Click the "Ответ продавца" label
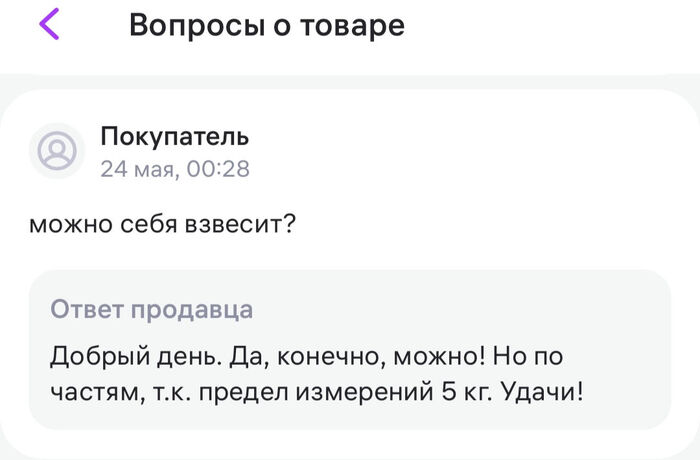700x460 pixels. pos(151,309)
